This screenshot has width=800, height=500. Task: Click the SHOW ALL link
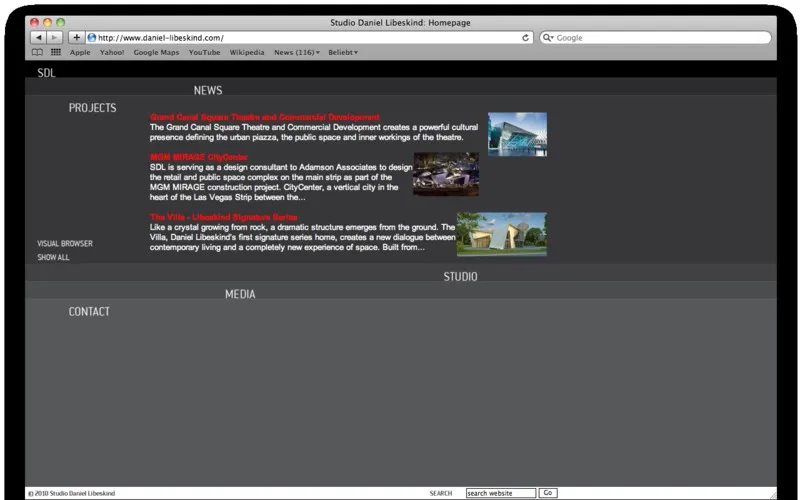point(53,257)
